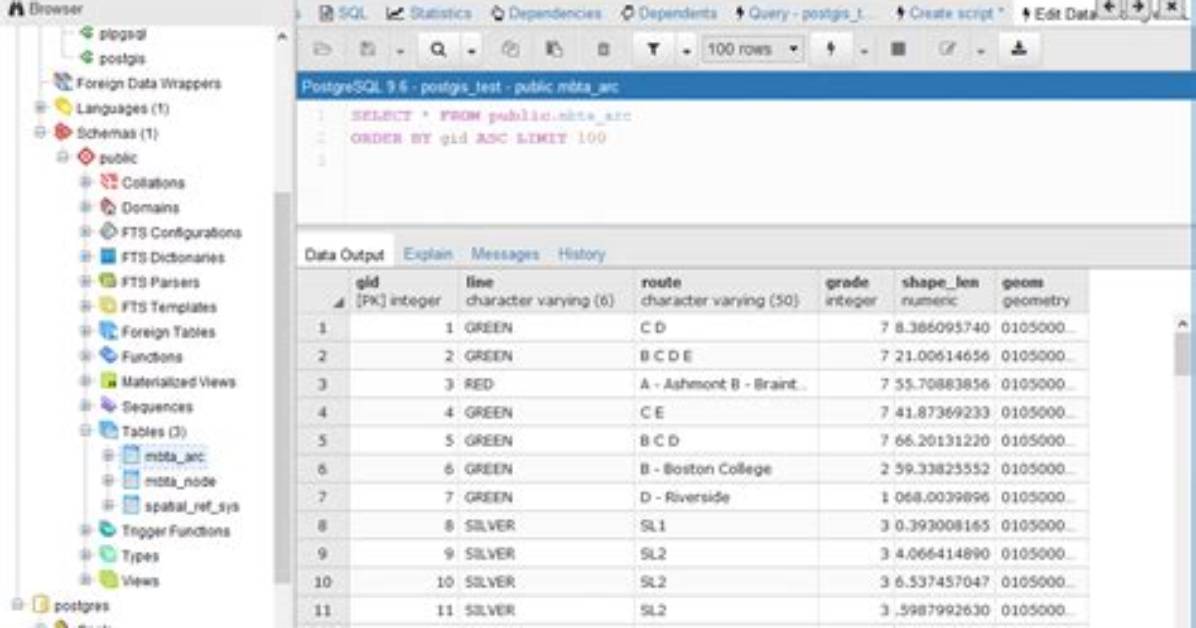Viewport: 1196px width, 628px height.
Task: Click the mbta_node table icon
Action: [132, 481]
